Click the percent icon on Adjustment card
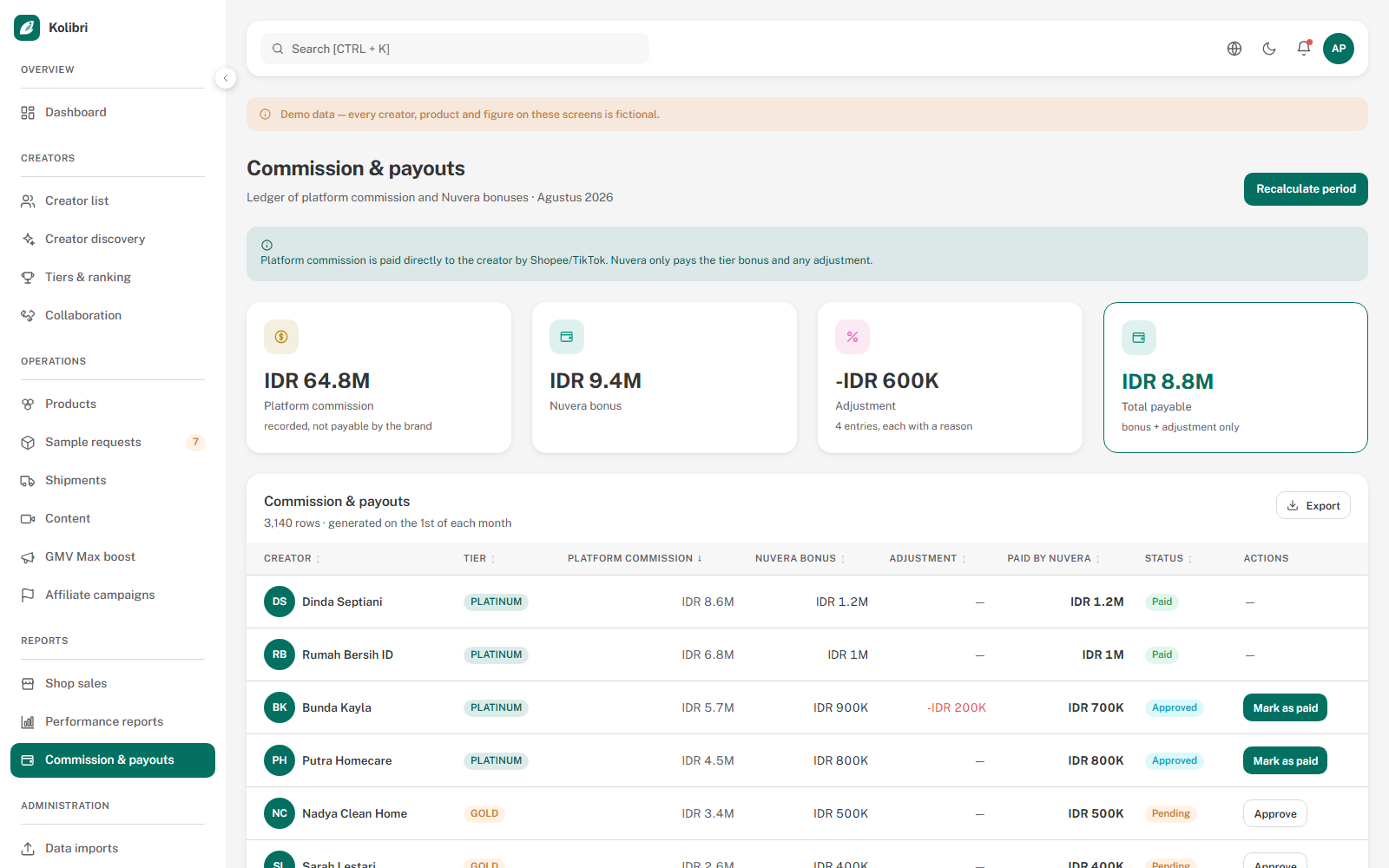This screenshot has height=868, width=1389. 852,337
